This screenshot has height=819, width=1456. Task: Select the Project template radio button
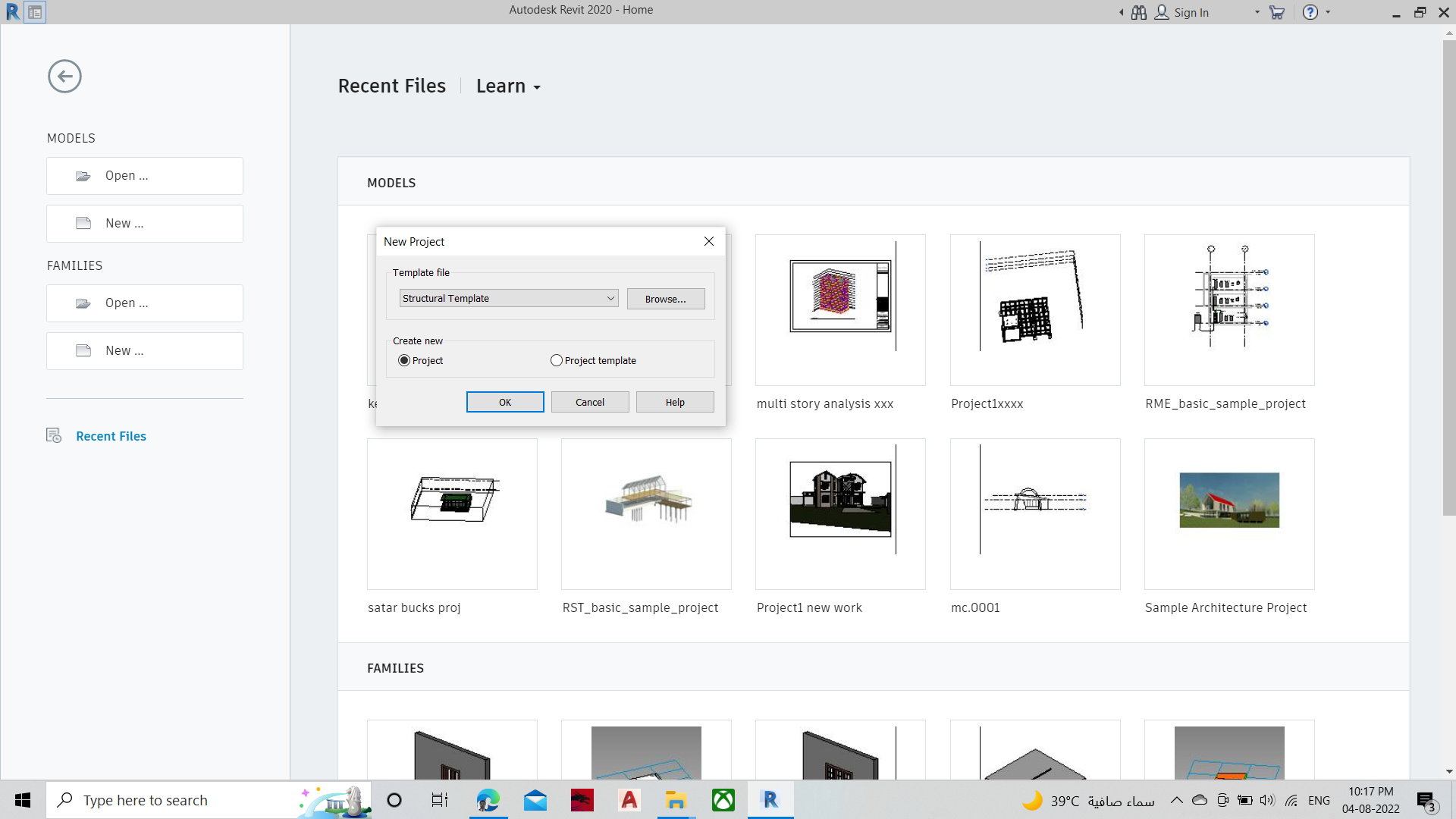(x=557, y=360)
